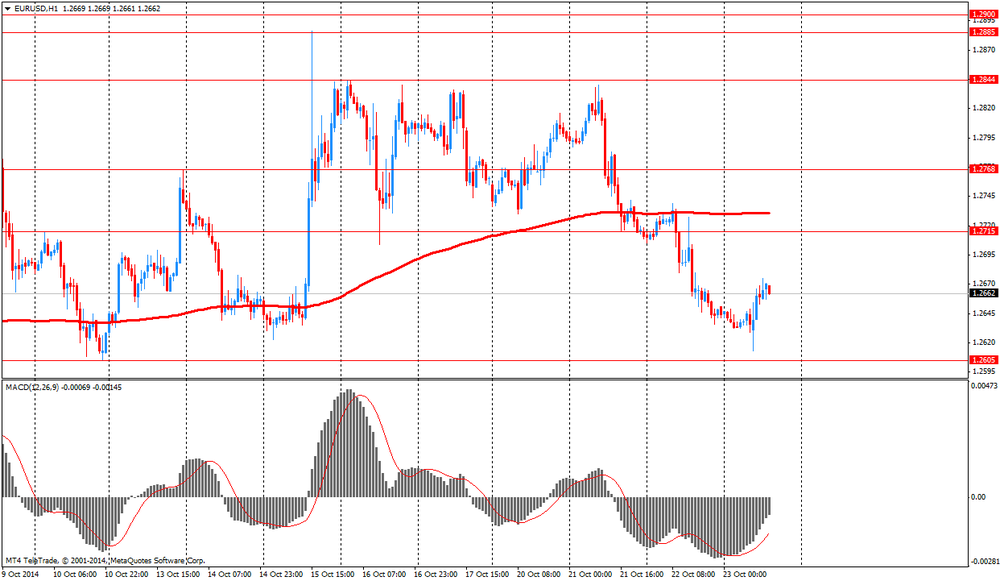The width and height of the screenshot is (1000, 581).
Task: Click the 1.2745 price scale value
Action: point(983,196)
